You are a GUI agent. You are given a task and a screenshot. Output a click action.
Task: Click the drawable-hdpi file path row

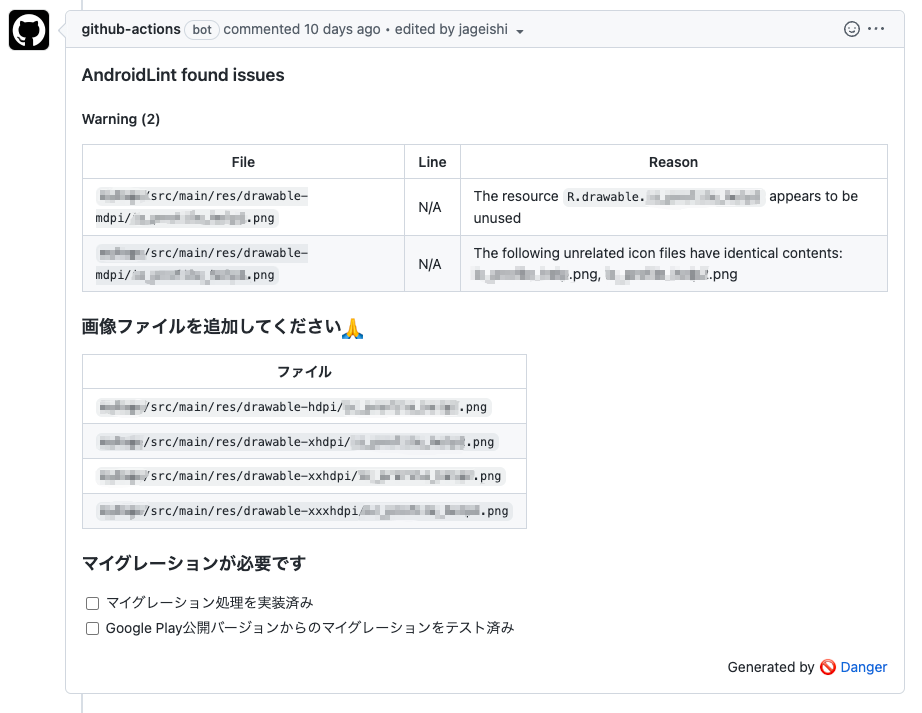coord(293,407)
